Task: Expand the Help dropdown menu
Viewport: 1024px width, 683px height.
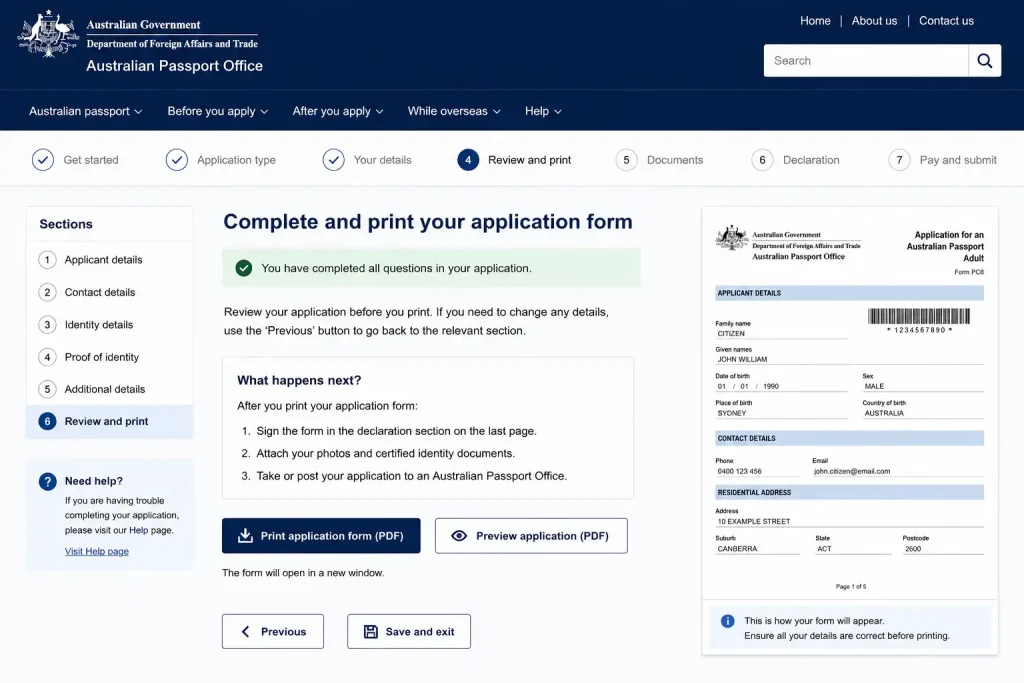Action: tap(543, 111)
